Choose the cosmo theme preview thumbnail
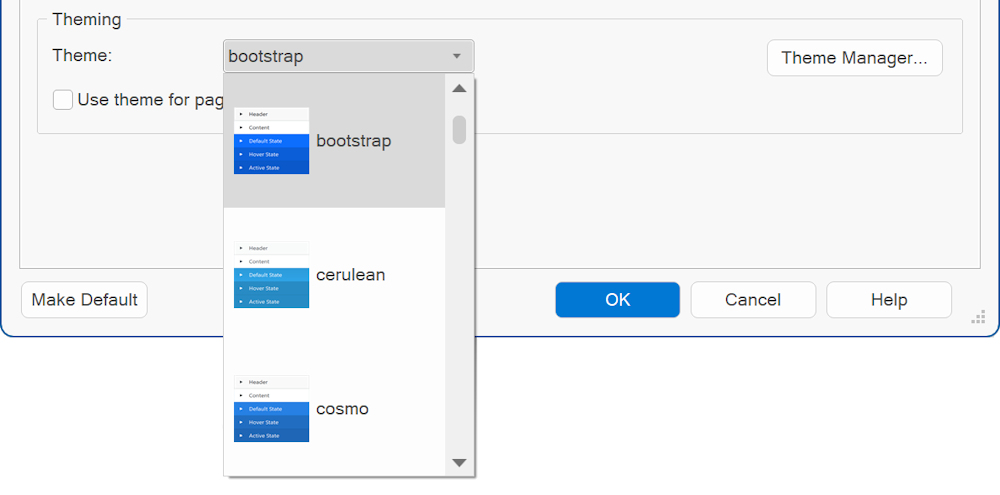This screenshot has height=495, width=1000. [x=271, y=409]
